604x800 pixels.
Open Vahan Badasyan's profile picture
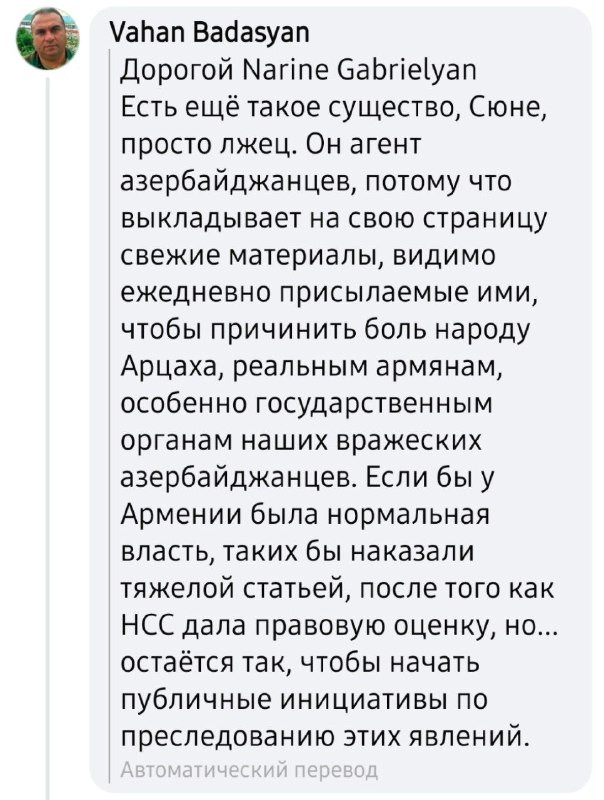coord(47,38)
